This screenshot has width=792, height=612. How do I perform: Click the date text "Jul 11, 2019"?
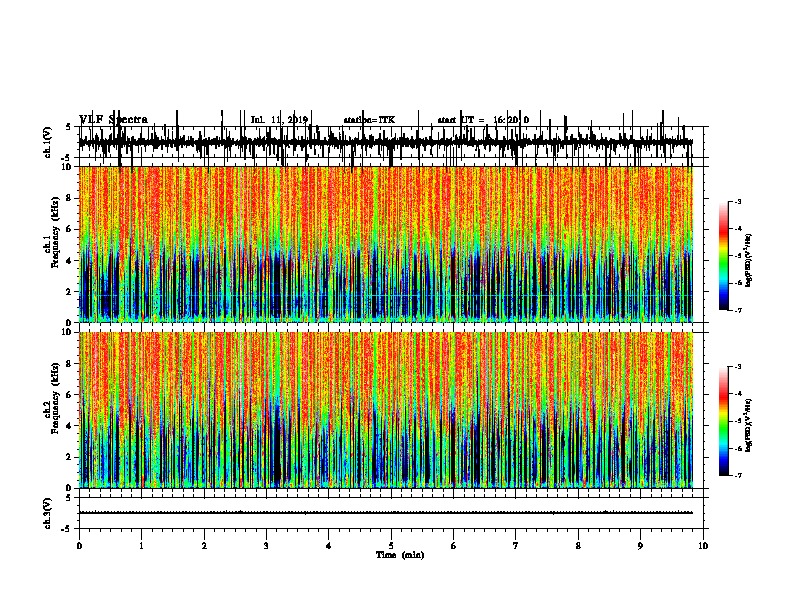(x=279, y=120)
